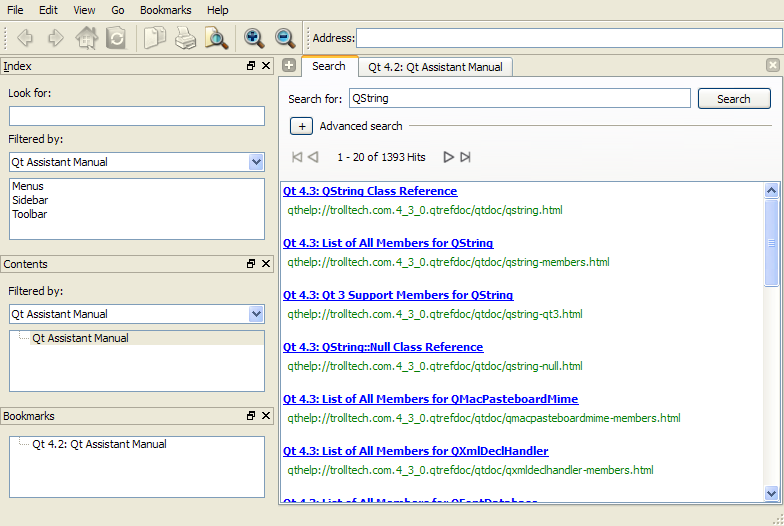Screen dimensions: 784x526
Task: Close the Contents panel
Action: coord(266,264)
